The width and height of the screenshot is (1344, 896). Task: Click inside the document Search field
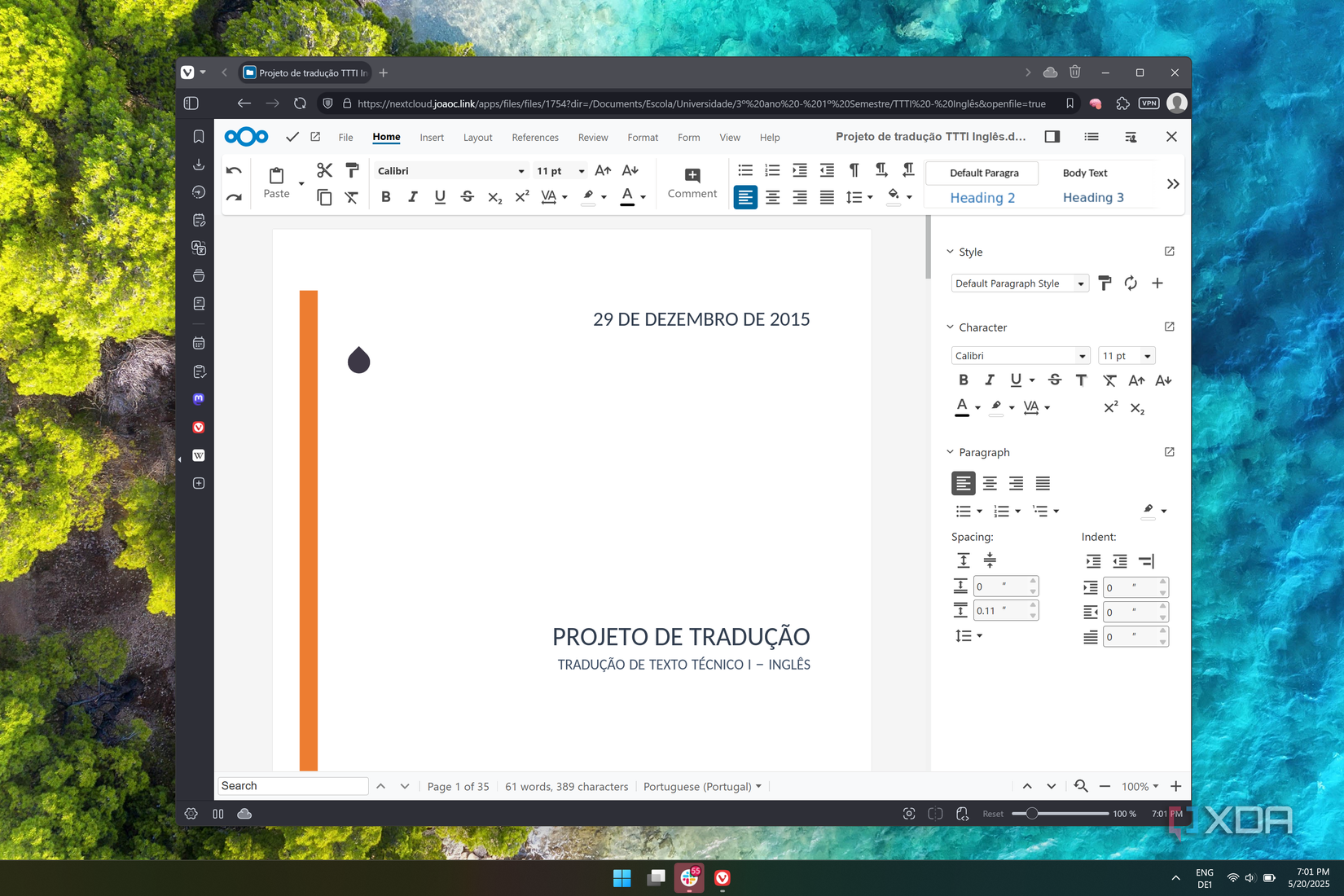point(292,785)
